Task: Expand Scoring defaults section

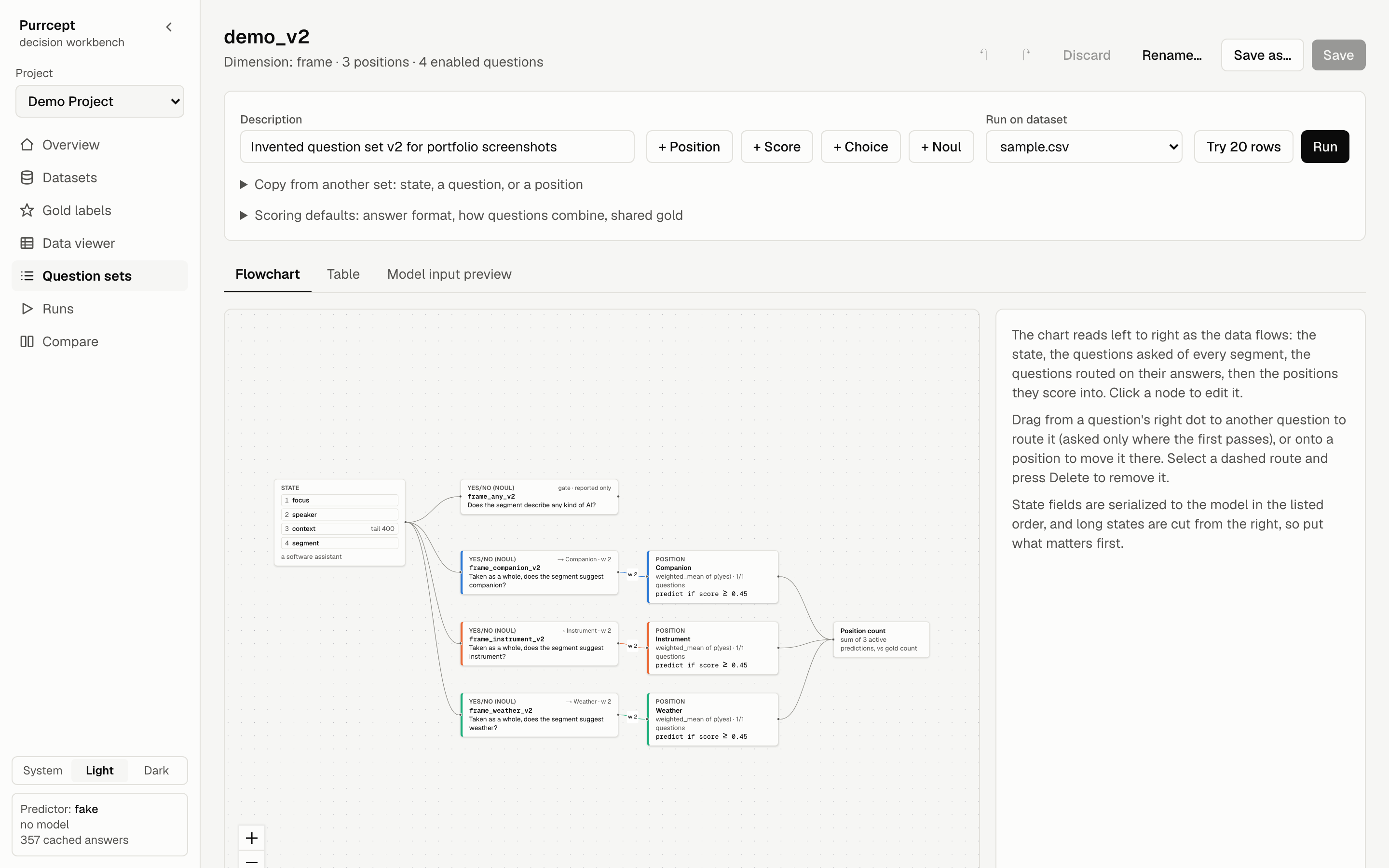Action: [x=462, y=215]
